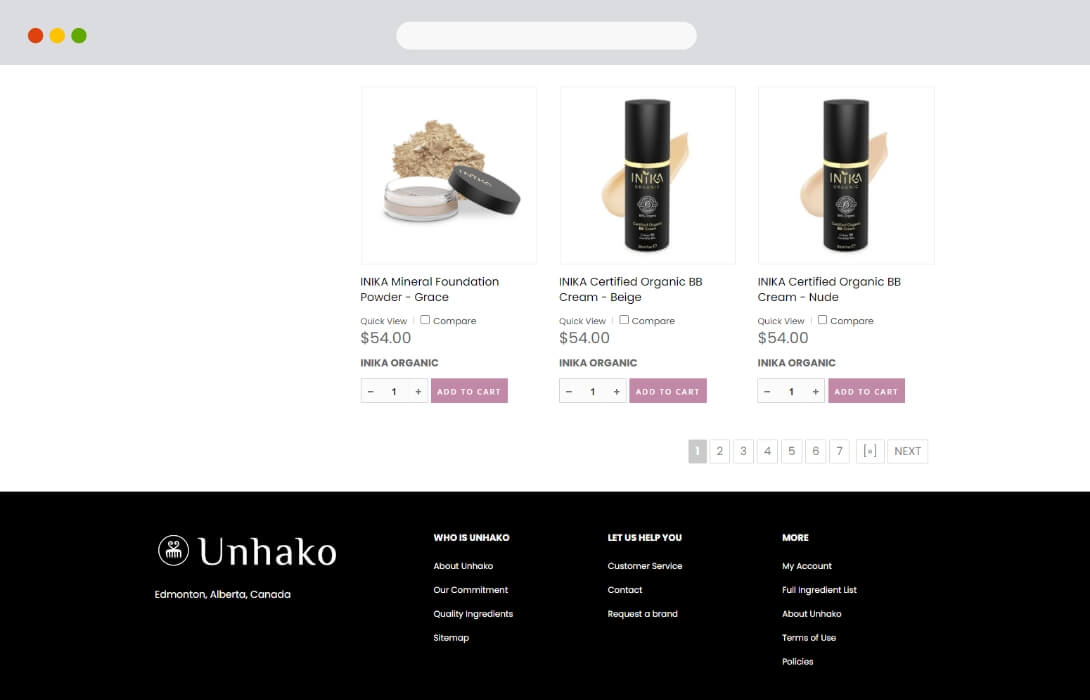Add BB Cream Beige to cart

click(667, 391)
